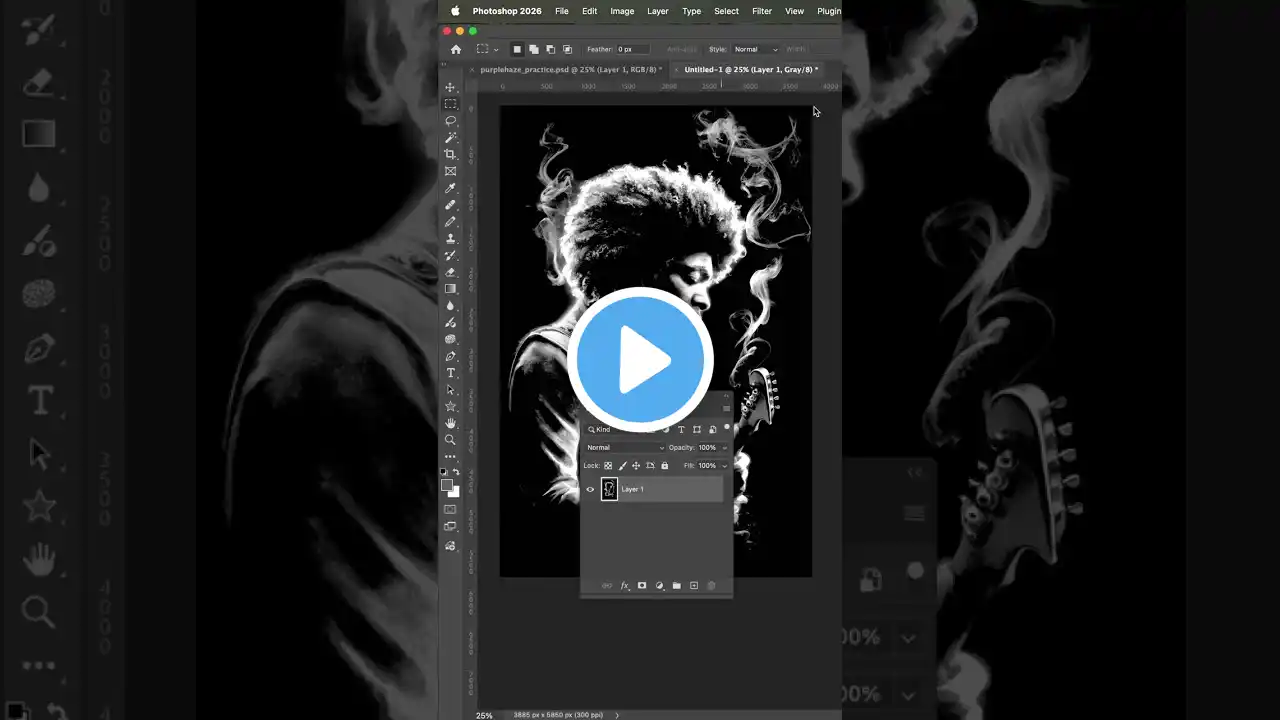Choose the Clone Stamp tool
1280x720 pixels.
pyautogui.click(x=450, y=238)
